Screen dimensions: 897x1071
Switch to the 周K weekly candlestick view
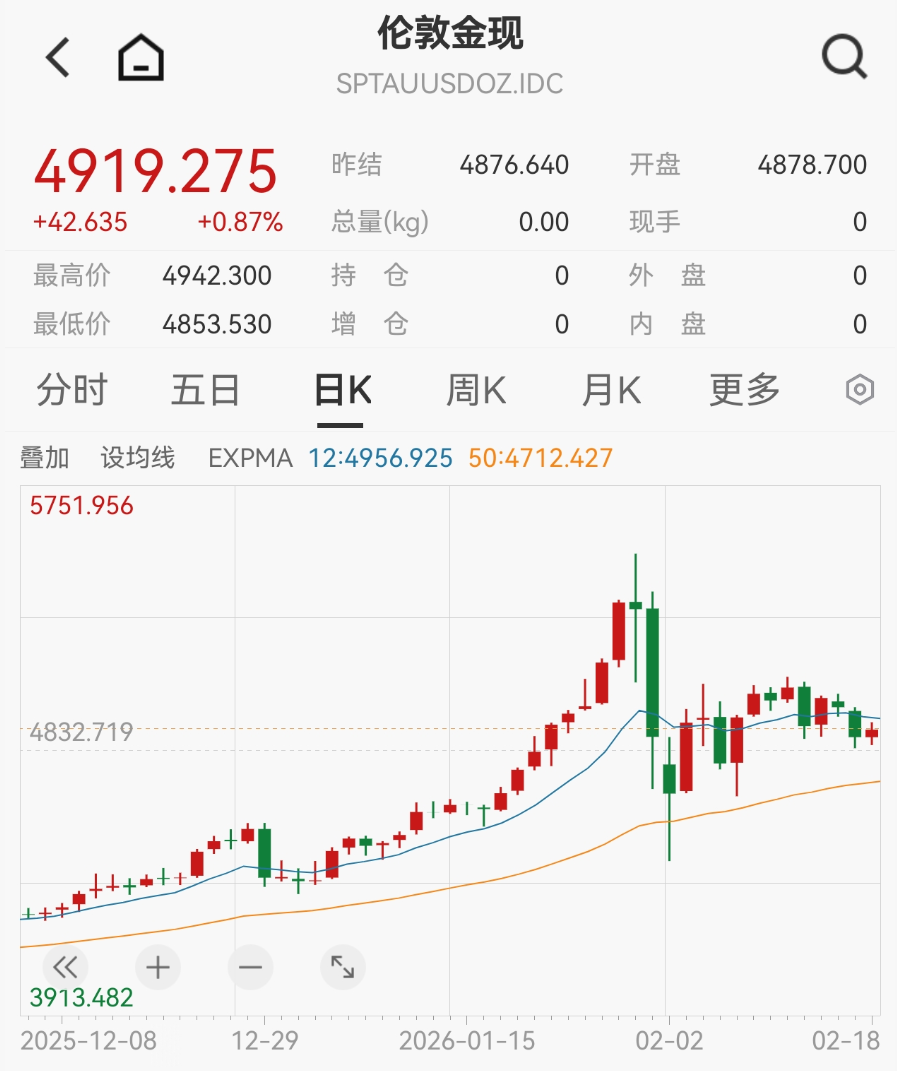click(474, 391)
